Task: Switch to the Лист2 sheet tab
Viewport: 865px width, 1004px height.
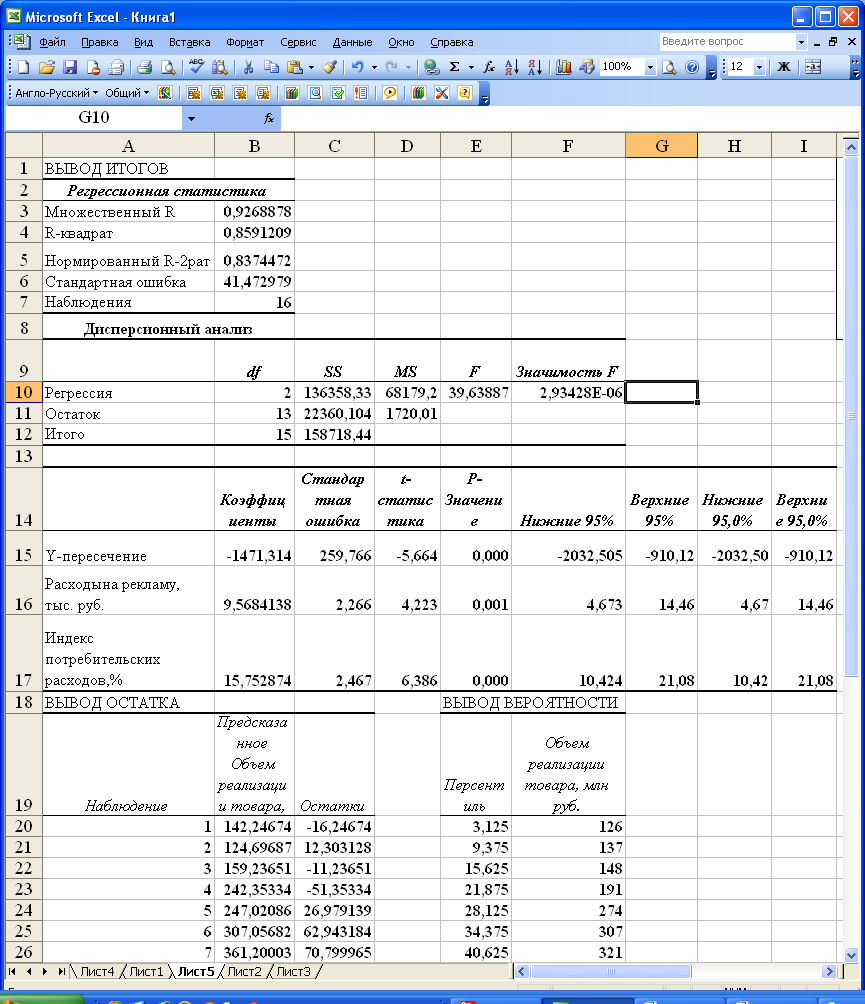Action: point(245,971)
